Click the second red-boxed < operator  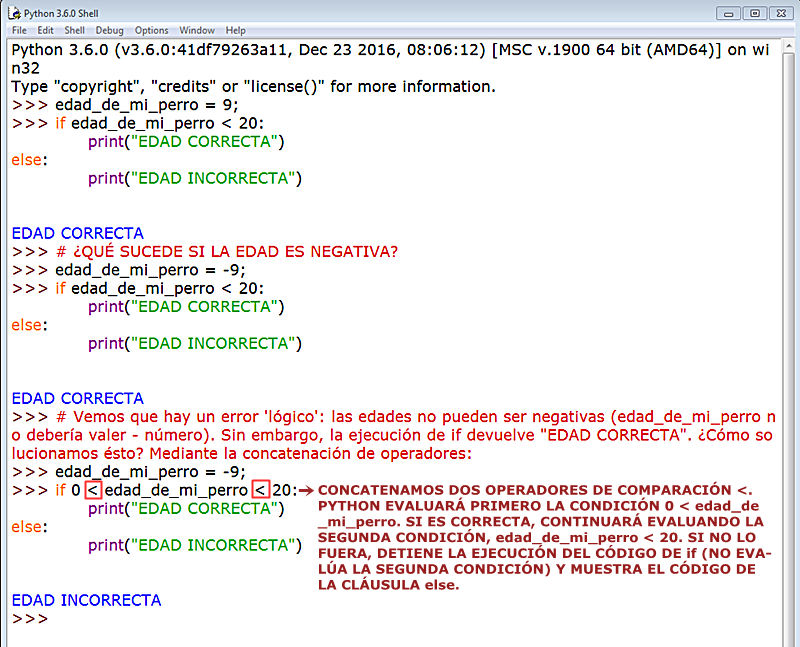click(x=257, y=490)
